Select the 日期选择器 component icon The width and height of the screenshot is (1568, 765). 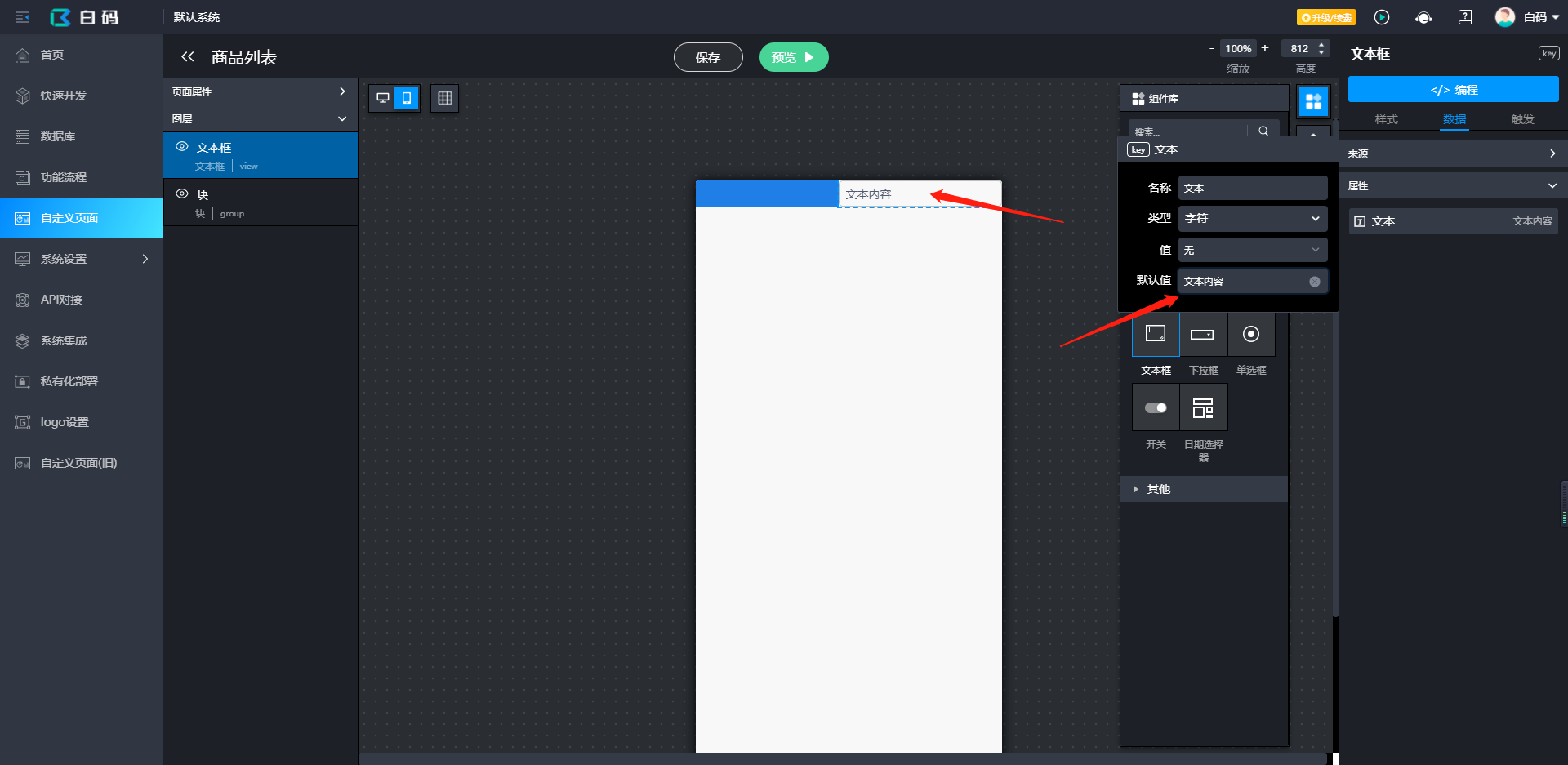tap(1203, 407)
